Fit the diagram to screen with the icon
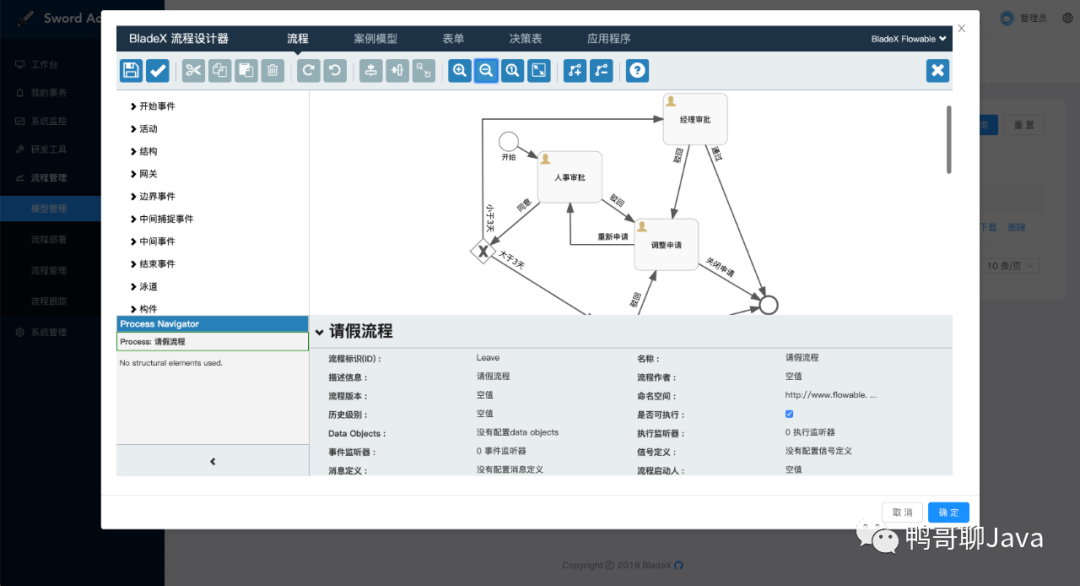The image size is (1080, 586). point(539,70)
